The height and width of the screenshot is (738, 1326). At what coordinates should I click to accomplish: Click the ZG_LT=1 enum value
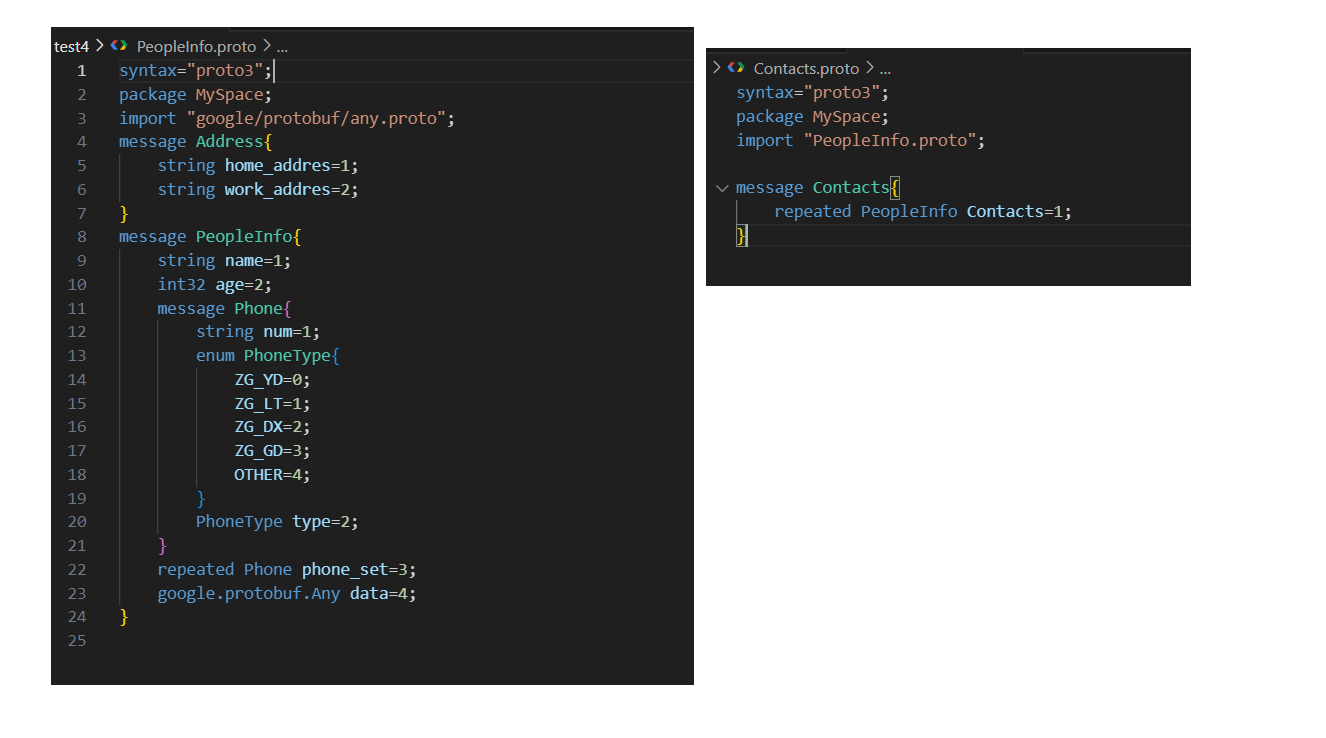tap(273, 404)
